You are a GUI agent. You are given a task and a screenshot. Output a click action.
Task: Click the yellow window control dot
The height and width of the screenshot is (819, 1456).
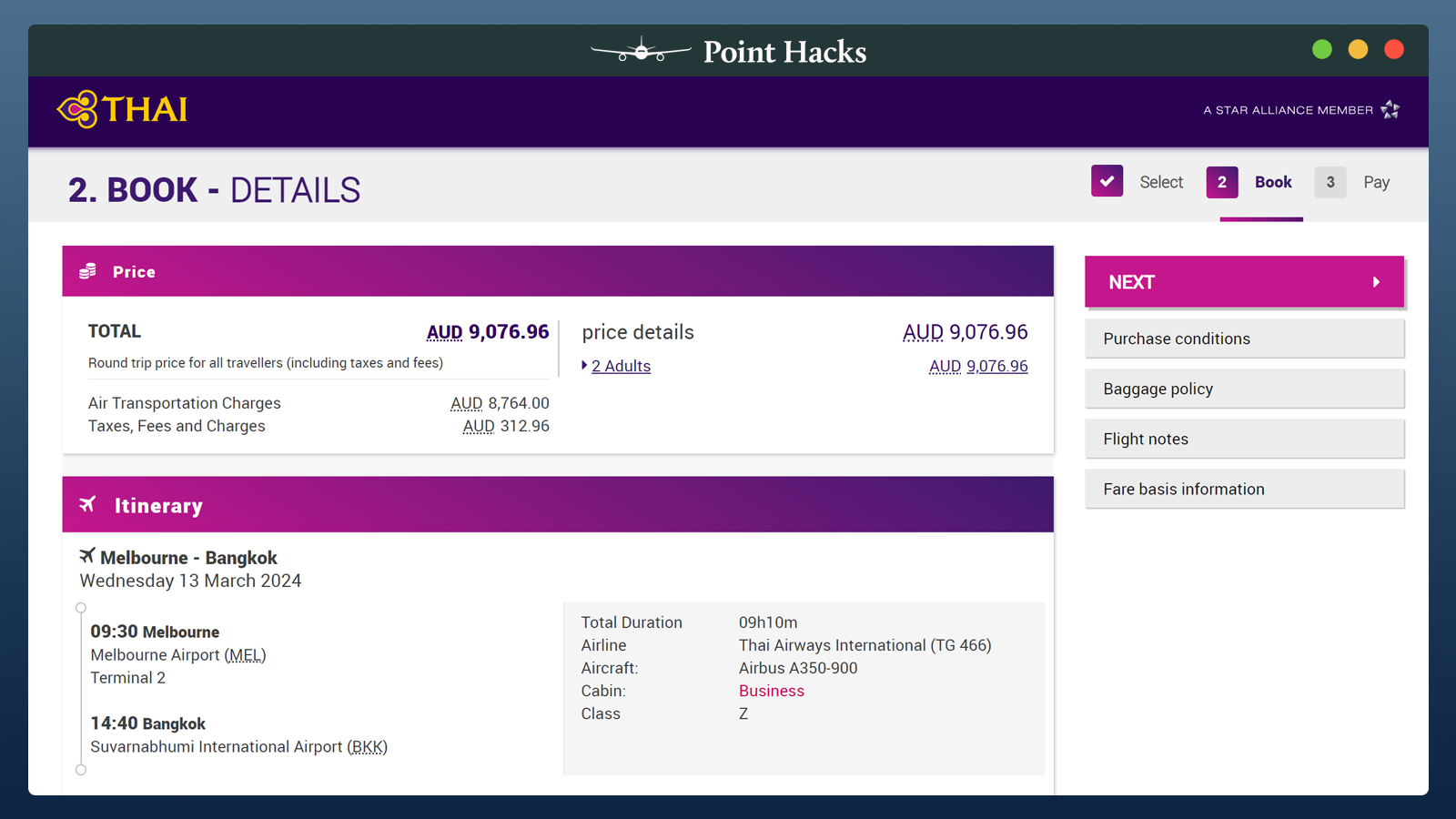1358,49
